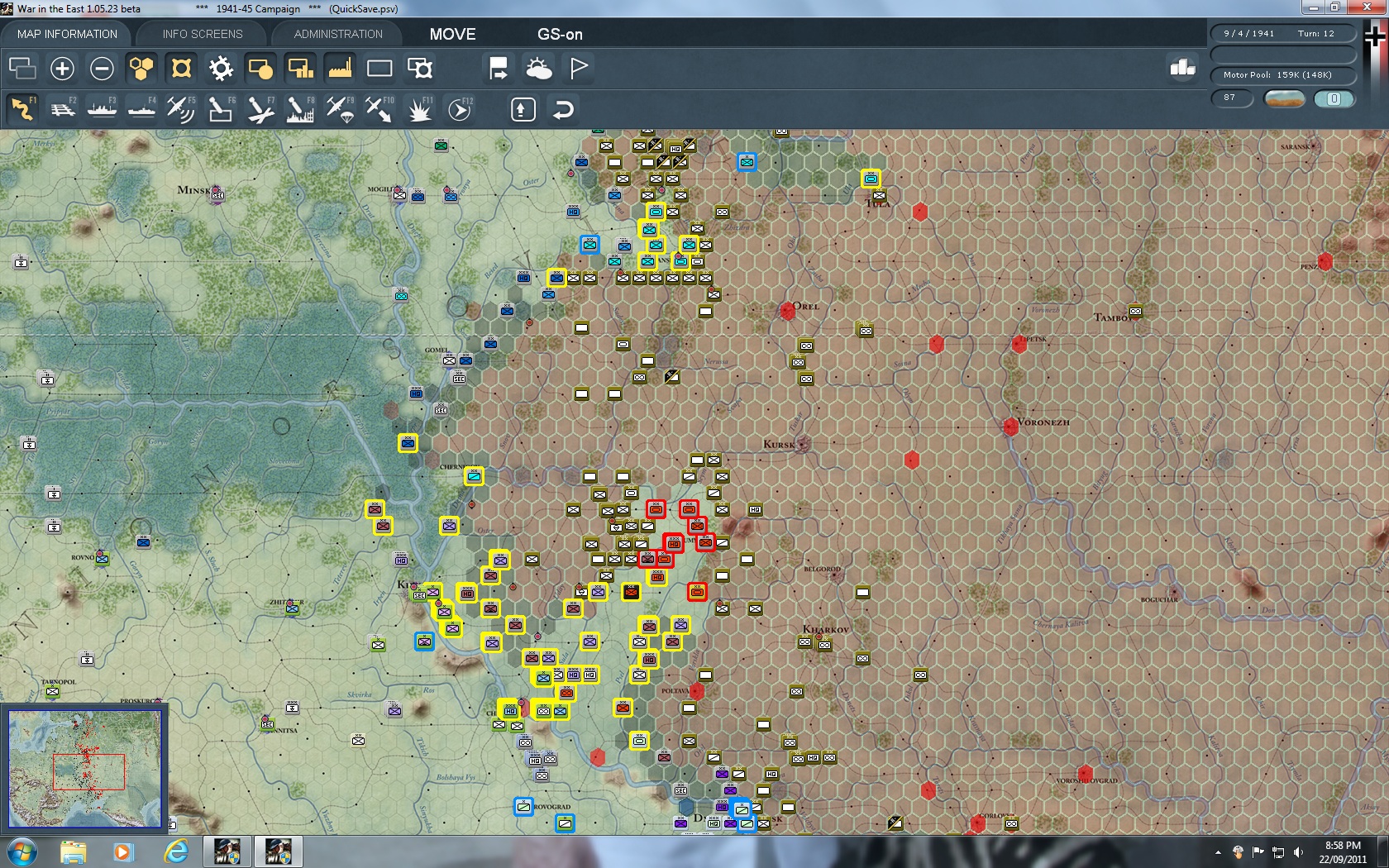
Task: Toggle the factory overlay
Action: (x=340, y=68)
